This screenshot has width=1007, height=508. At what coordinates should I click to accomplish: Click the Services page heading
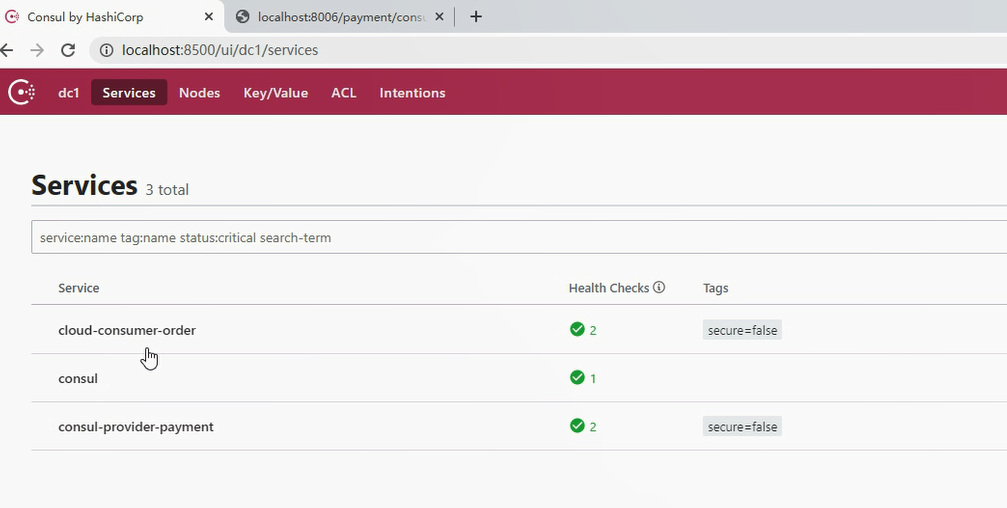point(84,185)
